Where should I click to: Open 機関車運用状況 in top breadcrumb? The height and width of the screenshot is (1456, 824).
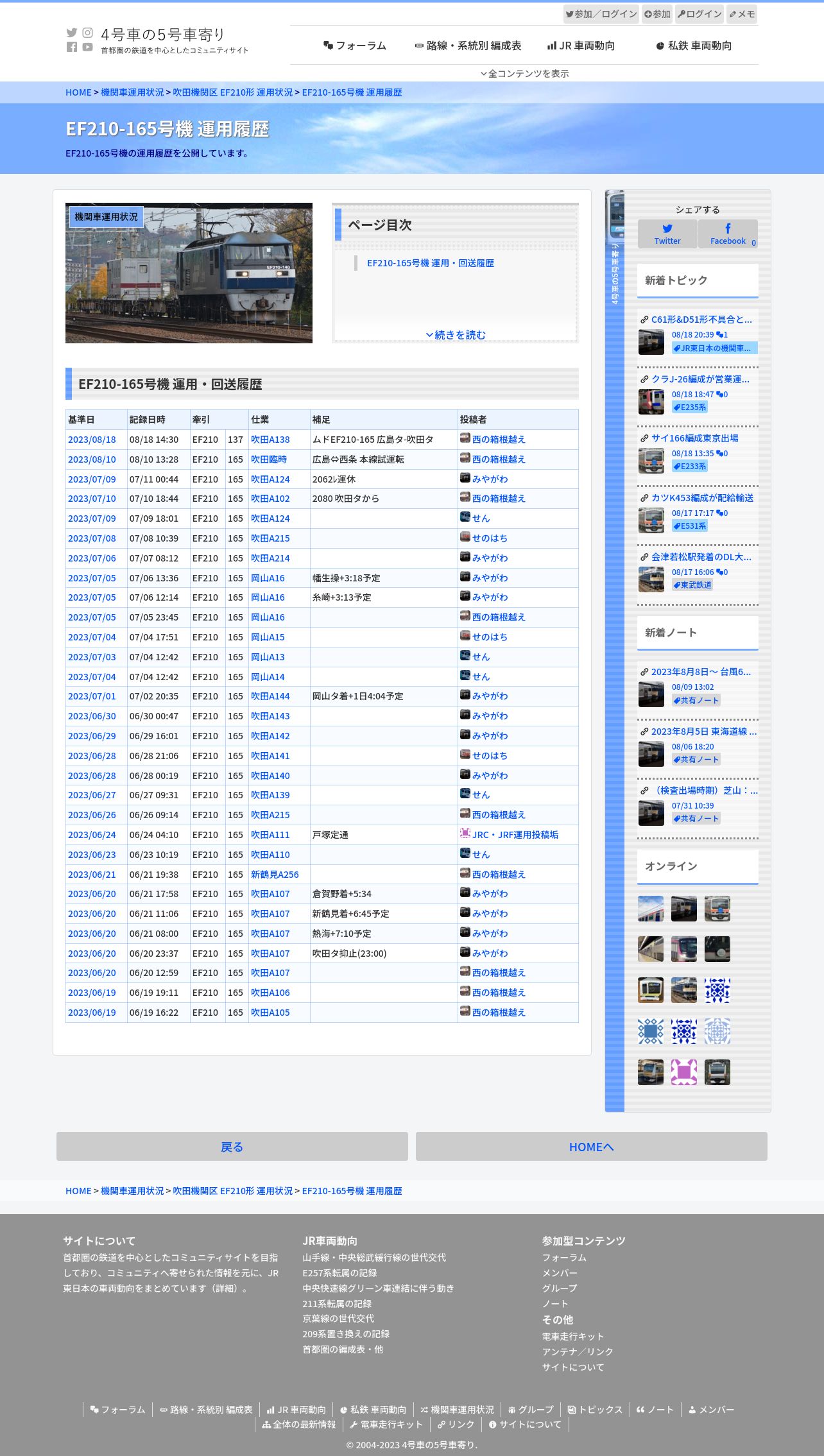coord(132,92)
